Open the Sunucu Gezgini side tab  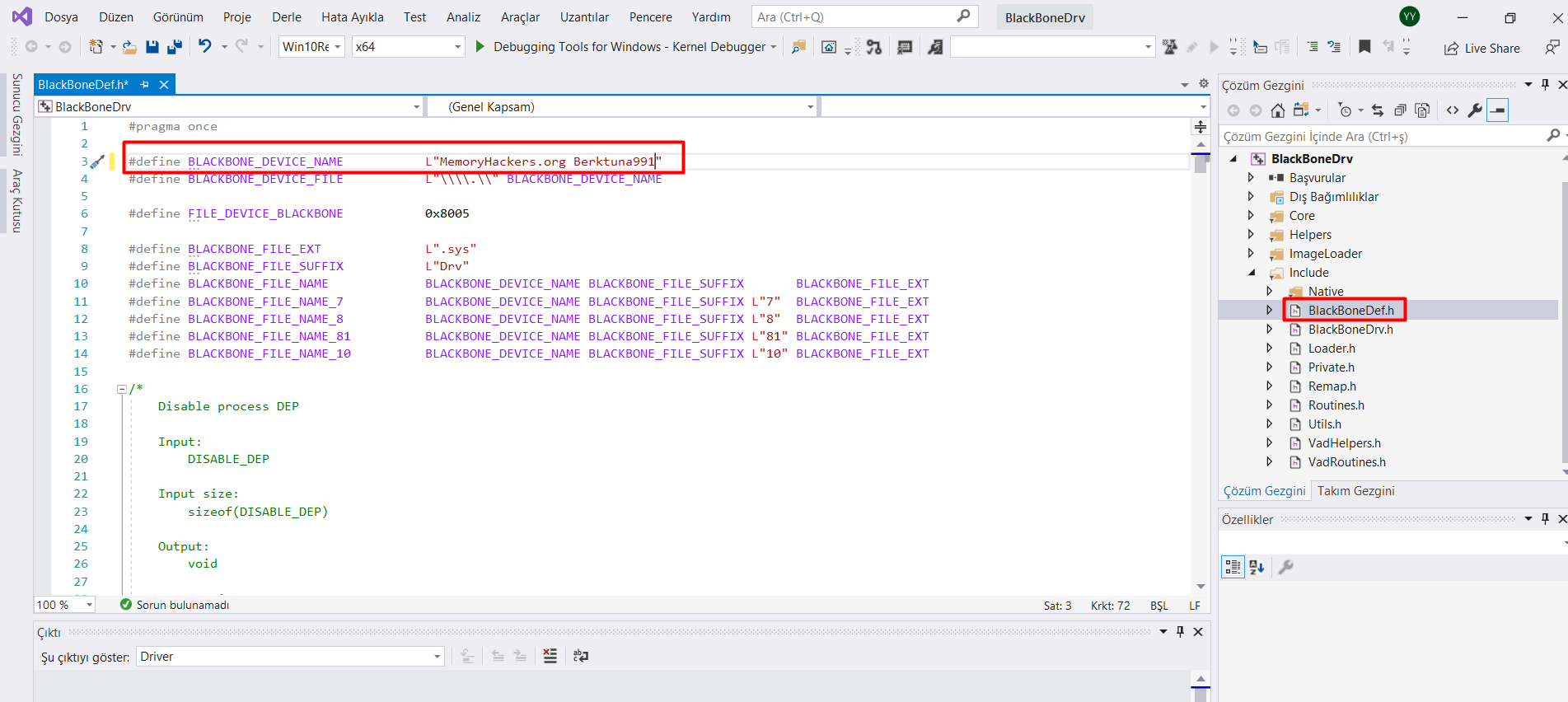(16, 115)
